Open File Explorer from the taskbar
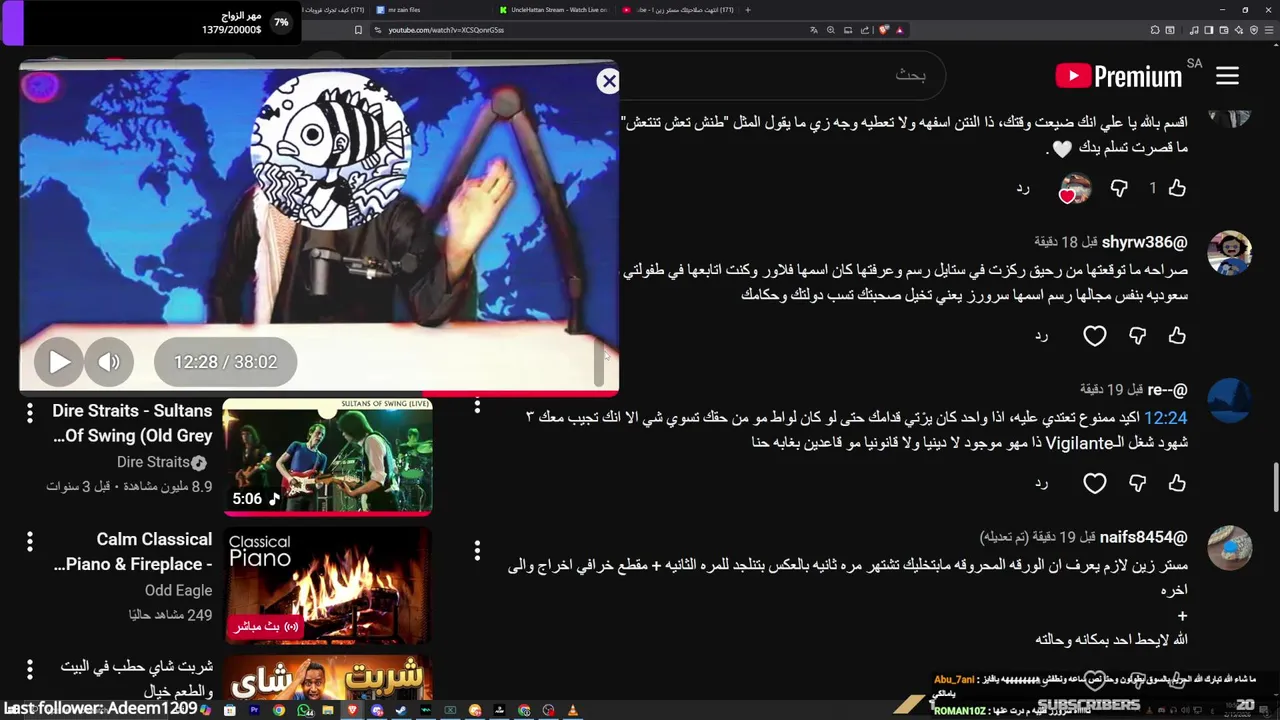1280x720 pixels. point(328,710)
